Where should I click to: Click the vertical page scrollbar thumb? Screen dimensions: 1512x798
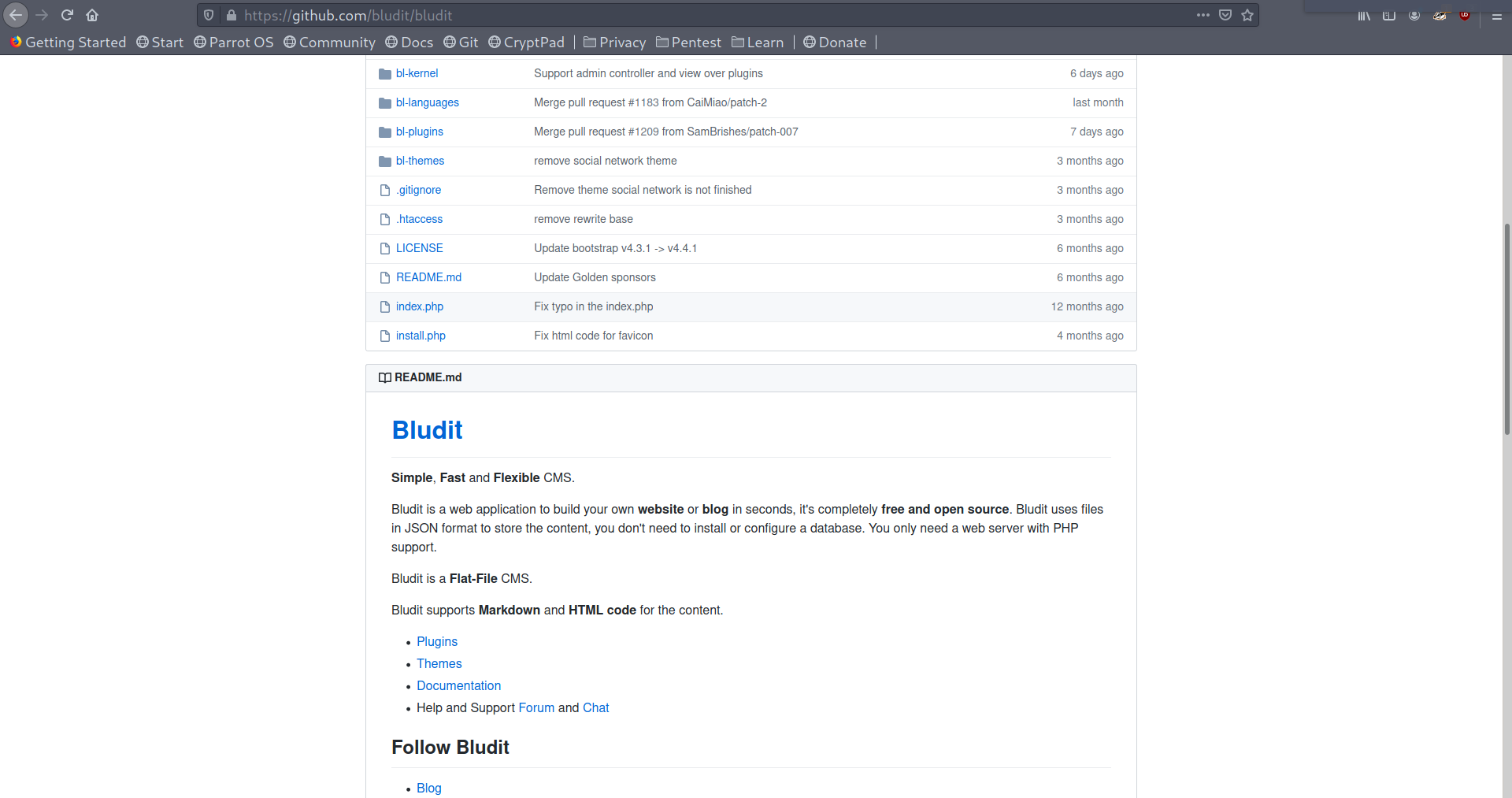click(1506, 328)
